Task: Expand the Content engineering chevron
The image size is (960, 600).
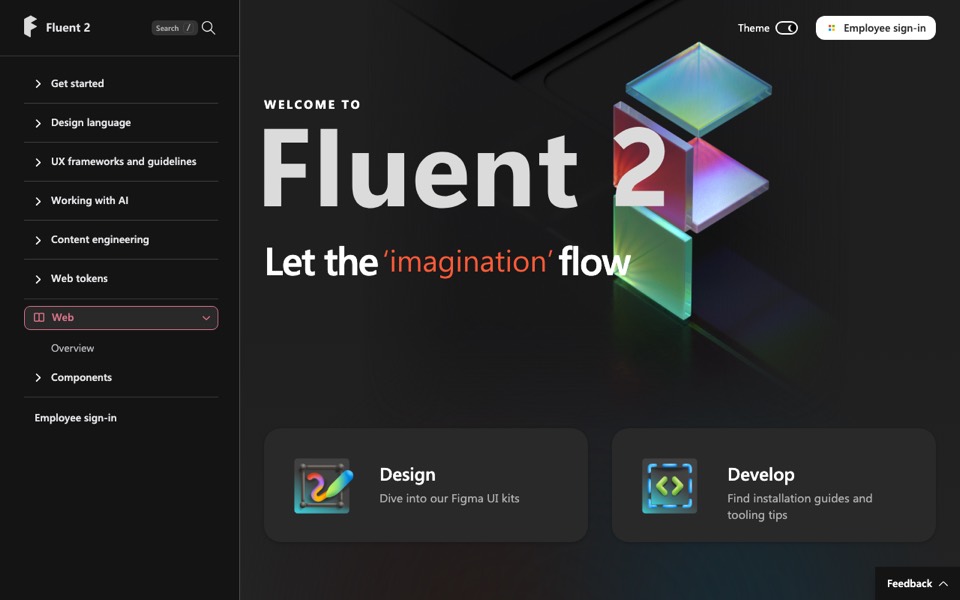Action: coord(38,240)
